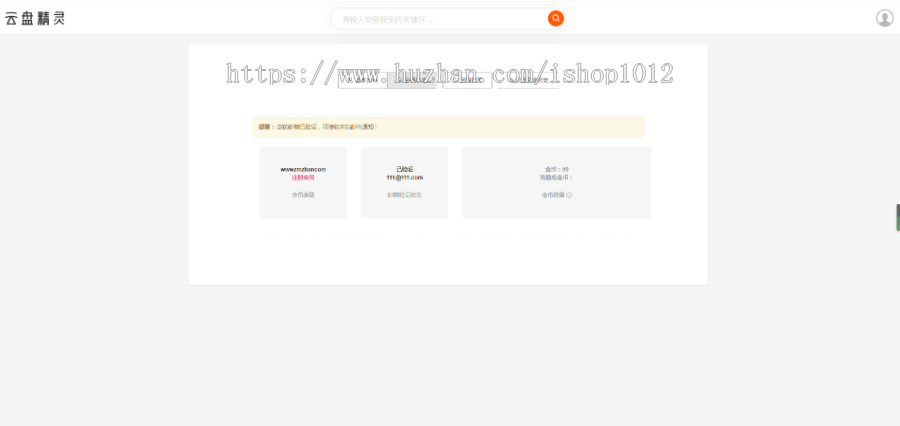Click the 云盘精灵 site logo

pyautogui.click(x=35, y=18)
